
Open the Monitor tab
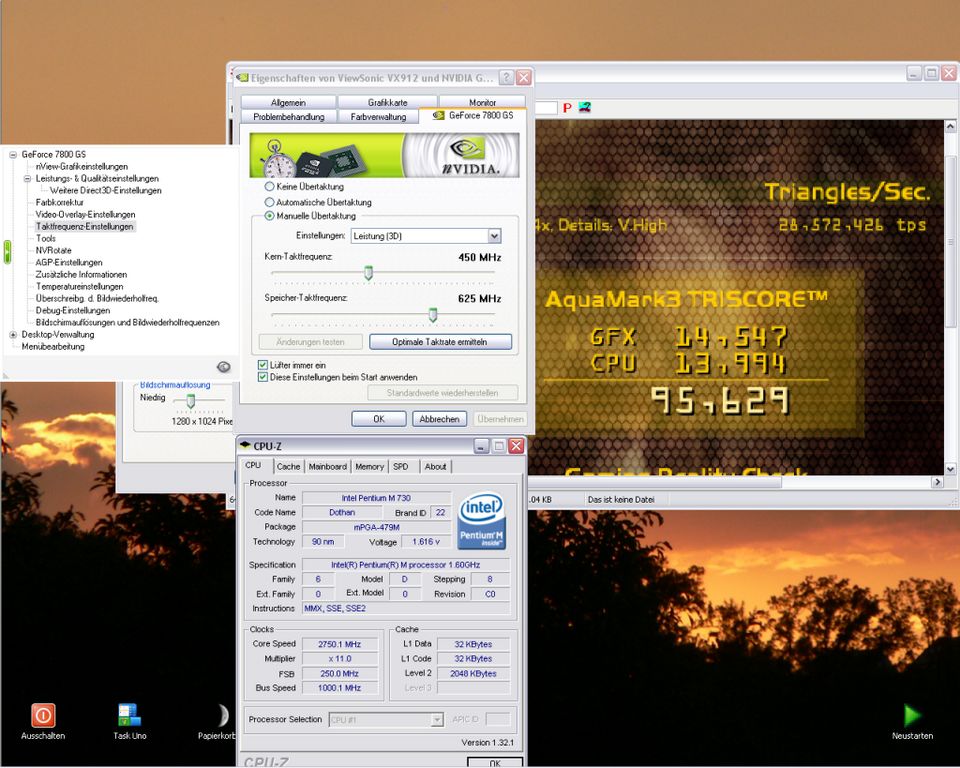pyautogui.click(x=482, y=102)
